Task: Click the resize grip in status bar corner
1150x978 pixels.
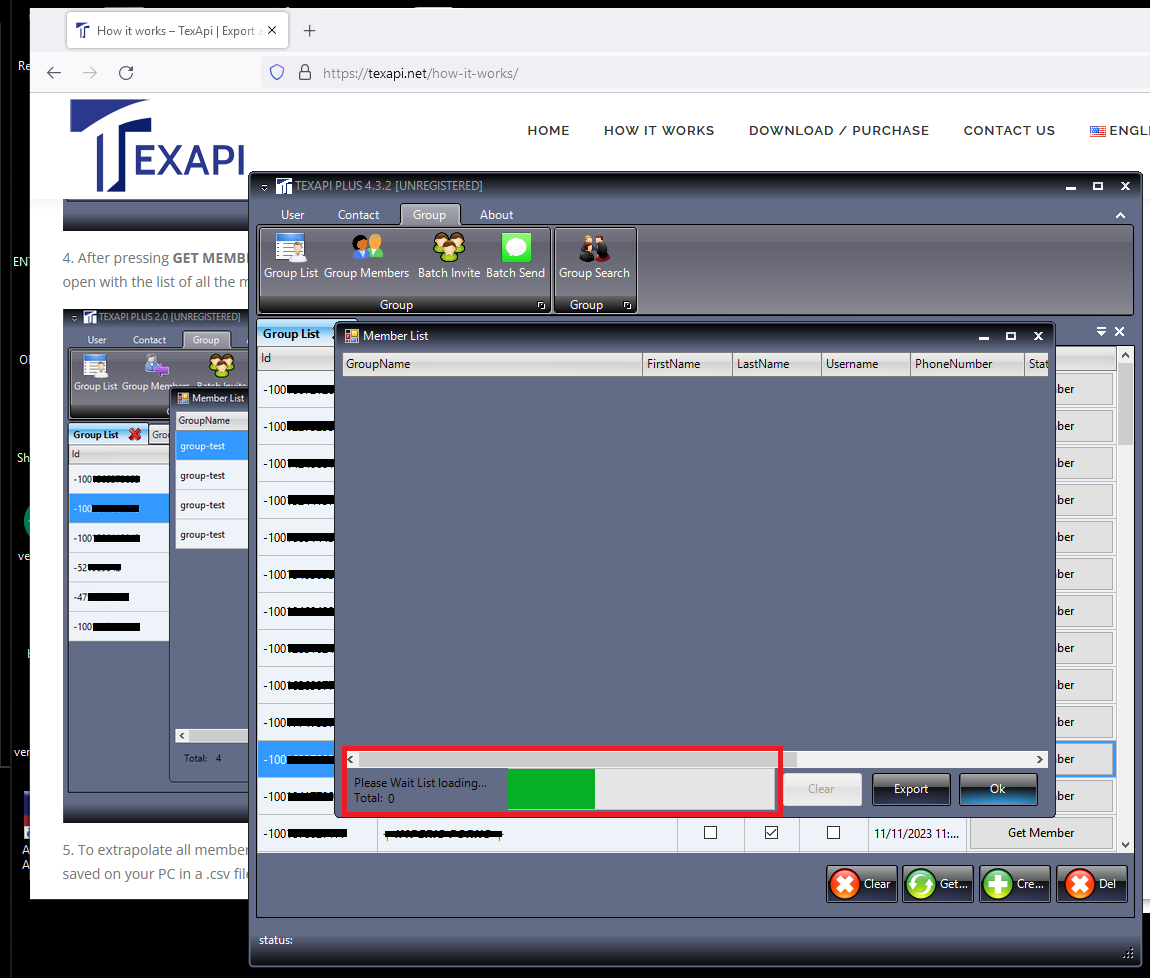Action: (x=1128, y=953)
